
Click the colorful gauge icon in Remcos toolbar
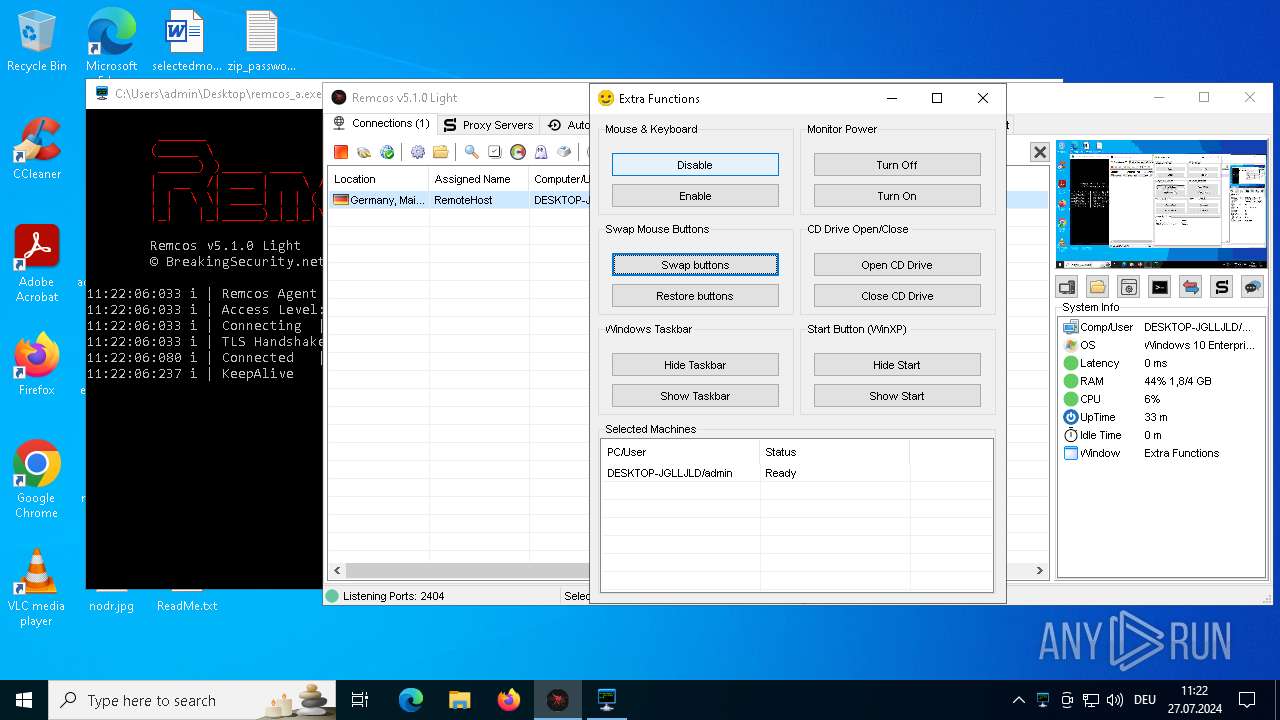click(x=518, y=152)
